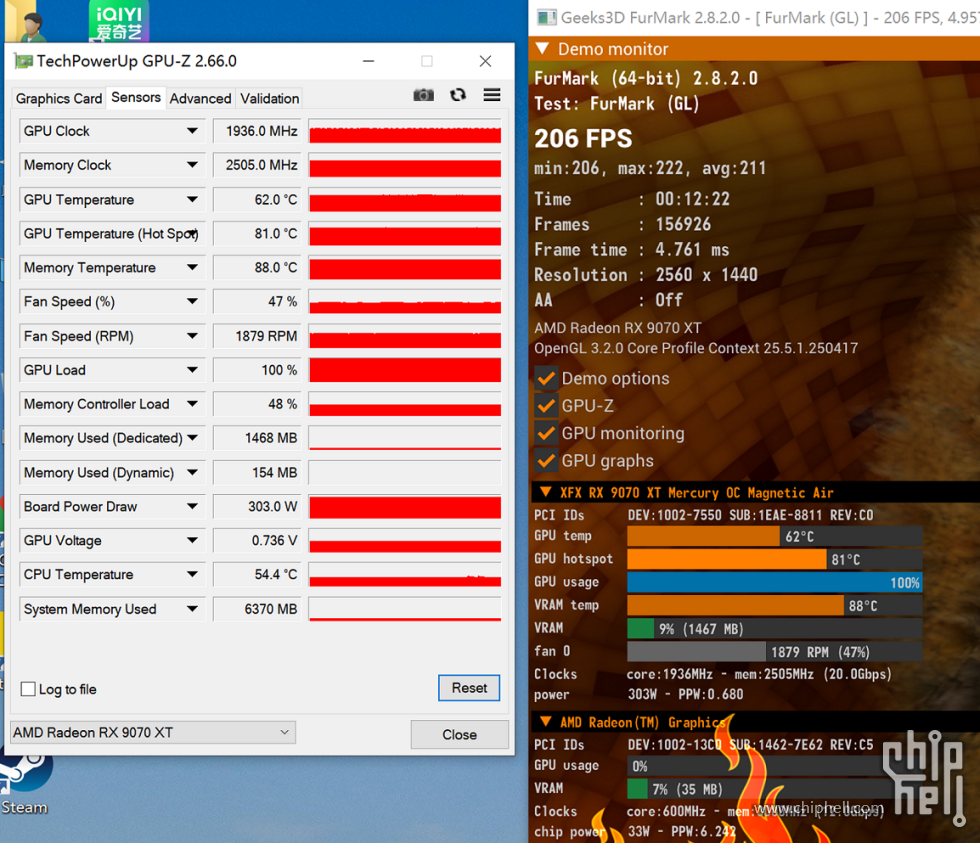Screen dimensions: 980x843
Task: Click the VRAM temp 88°C bar in FurMark
Action: pos(774,606)
